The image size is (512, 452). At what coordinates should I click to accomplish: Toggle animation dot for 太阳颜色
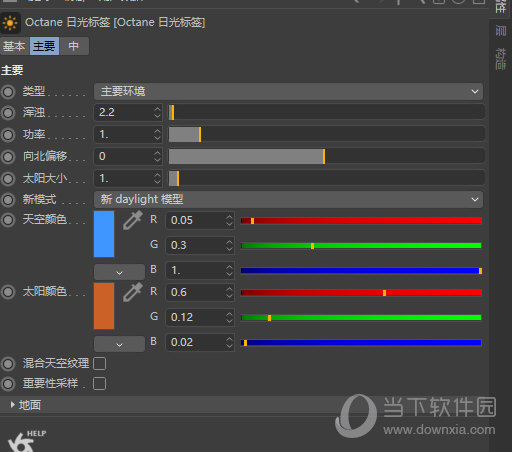(x=8, y=292)
